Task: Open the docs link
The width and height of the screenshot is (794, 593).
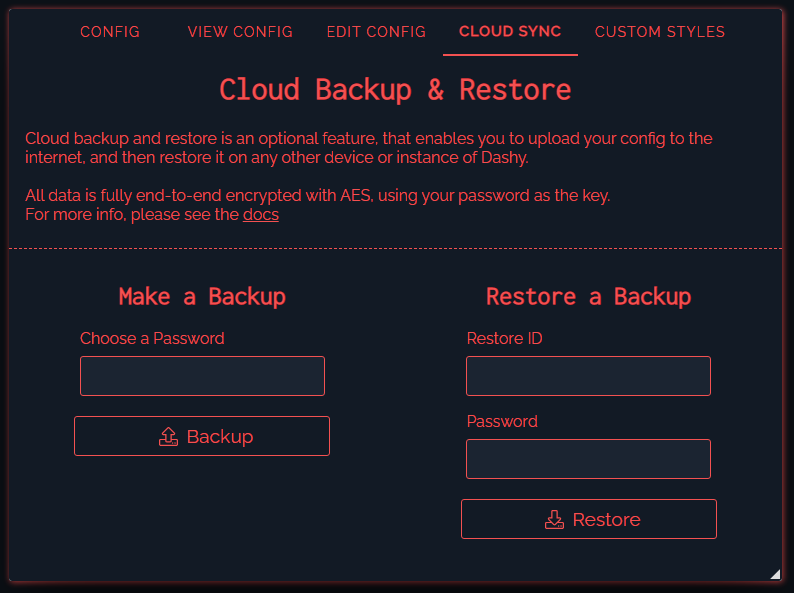Action: 261,215
